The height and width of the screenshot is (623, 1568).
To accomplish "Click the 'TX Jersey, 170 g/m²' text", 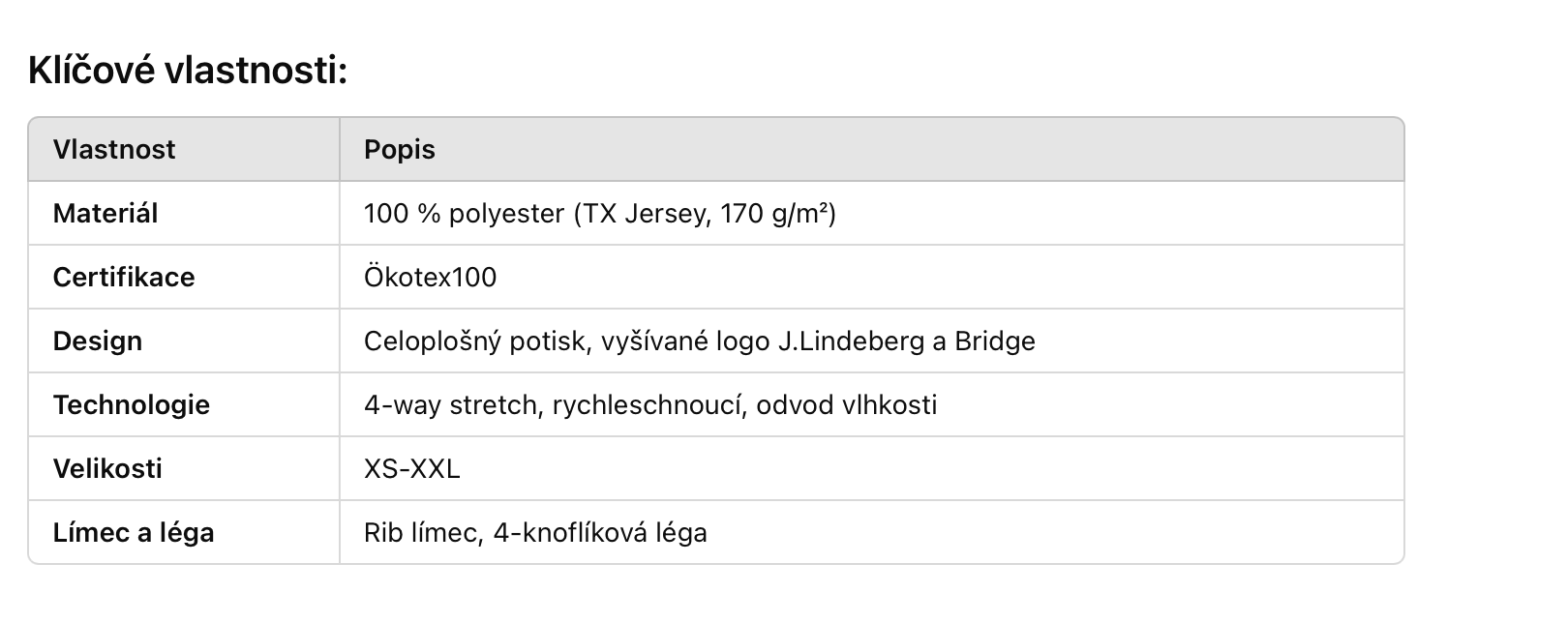I will (x=706, y=213).
